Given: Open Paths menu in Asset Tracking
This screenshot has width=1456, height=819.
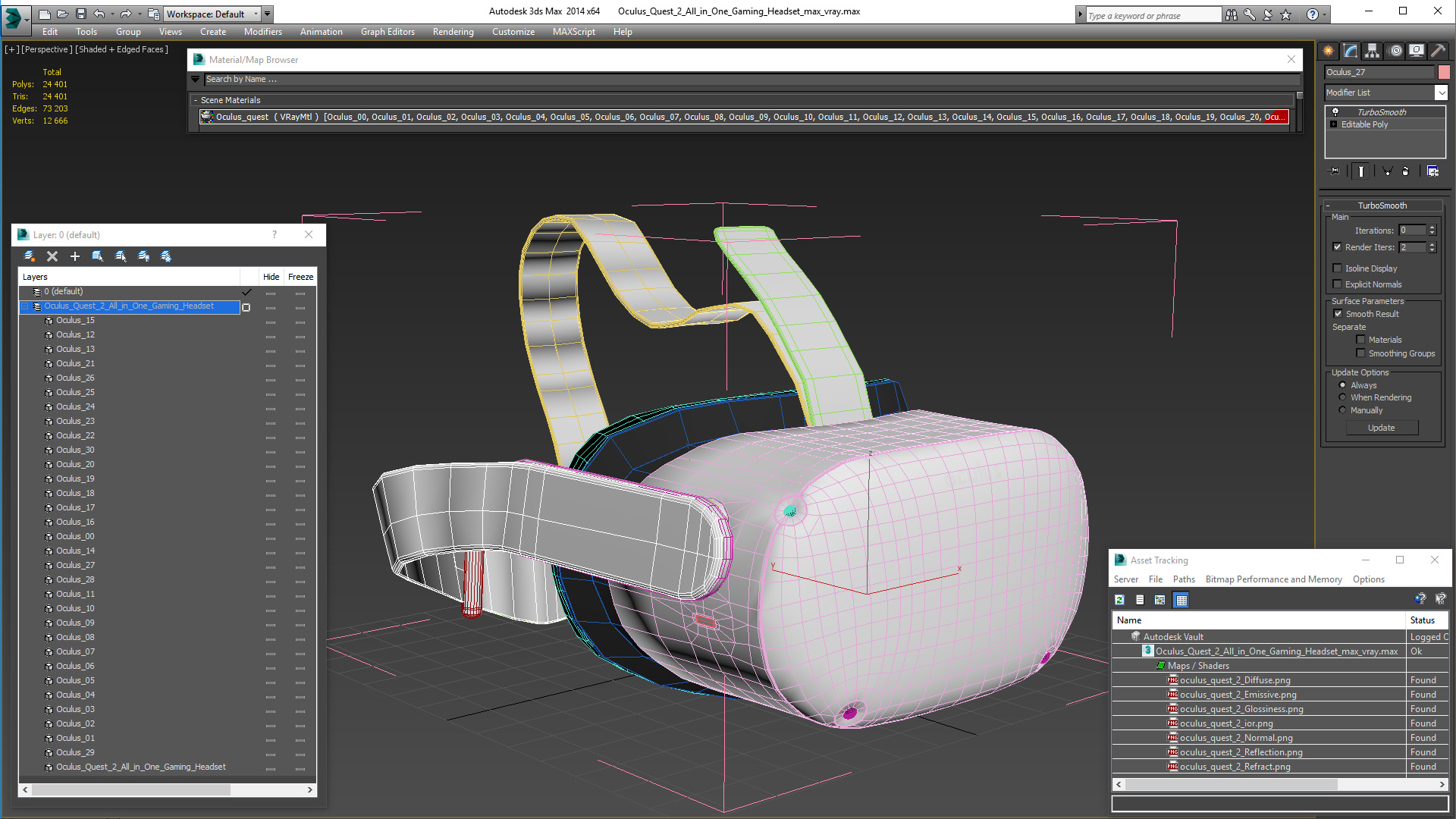Looking at the screenshot, I should (x=1184, y=579).
